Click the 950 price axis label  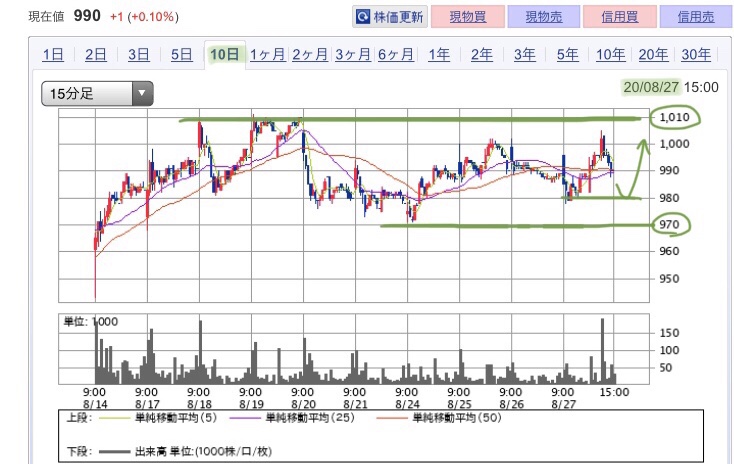click(669, 279)
